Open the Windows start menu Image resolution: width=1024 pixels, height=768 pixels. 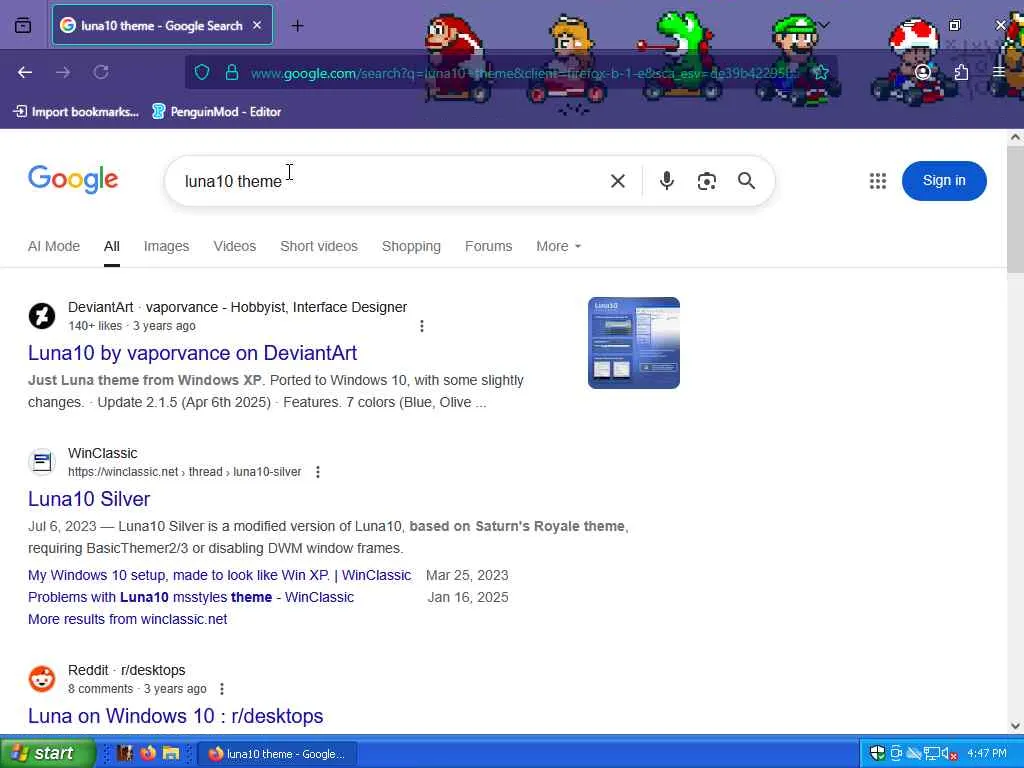tap(46, 753)
